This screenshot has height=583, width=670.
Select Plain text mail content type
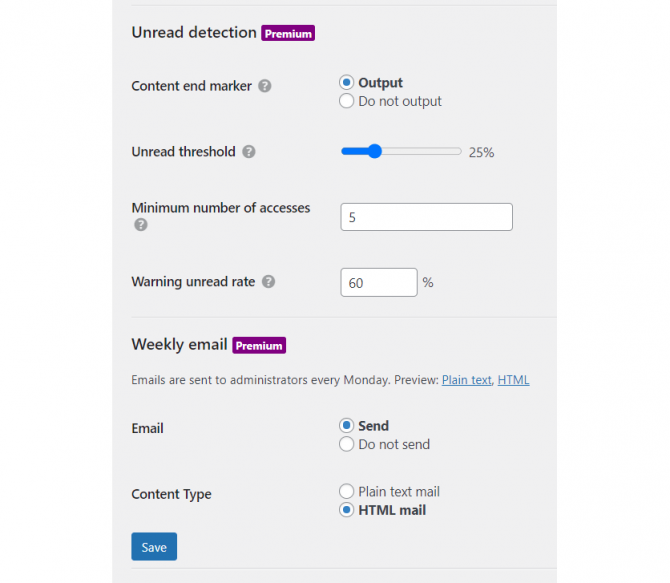(x=346, y=491)
